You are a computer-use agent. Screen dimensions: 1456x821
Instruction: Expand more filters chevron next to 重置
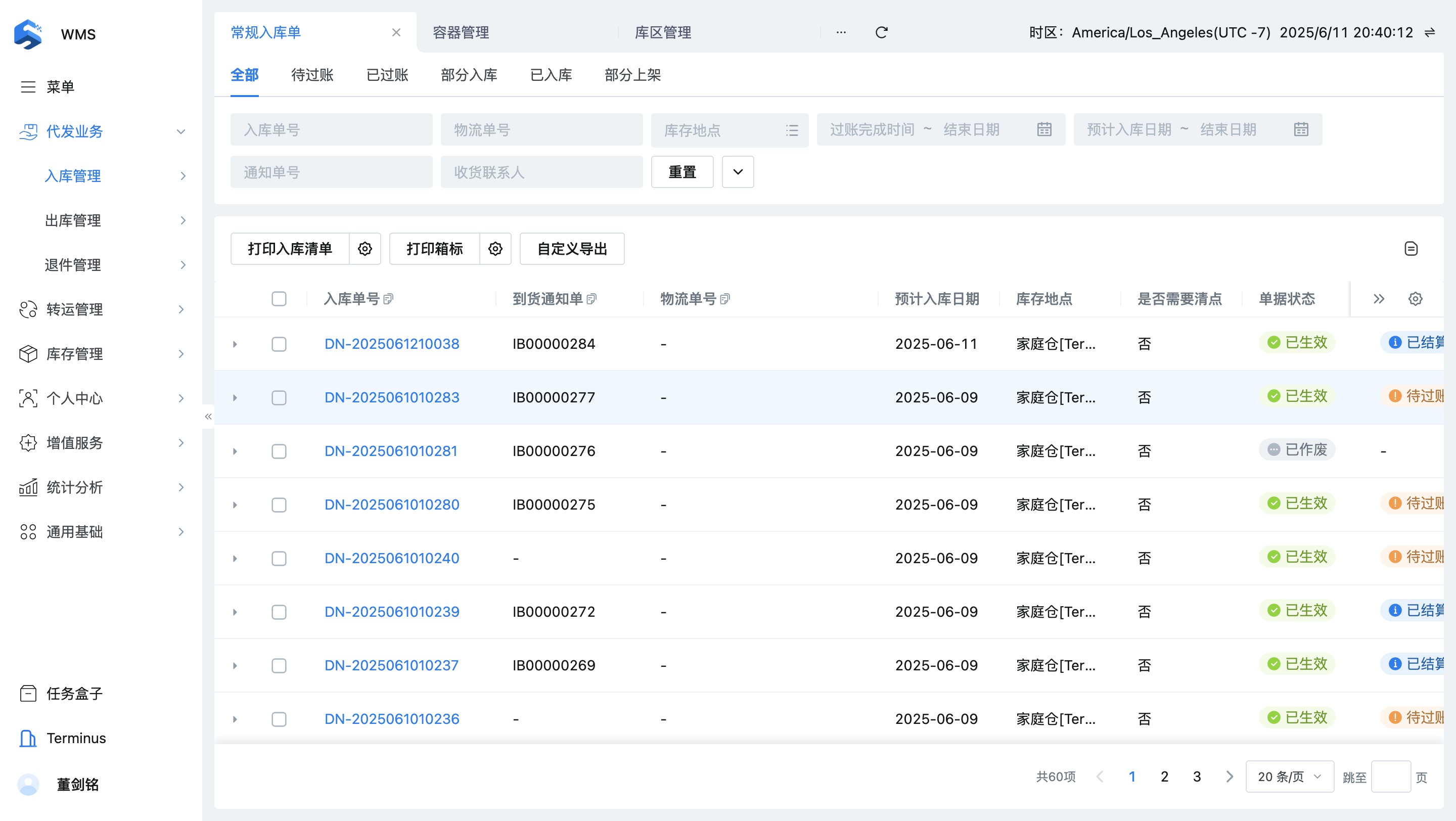(738, 172)
